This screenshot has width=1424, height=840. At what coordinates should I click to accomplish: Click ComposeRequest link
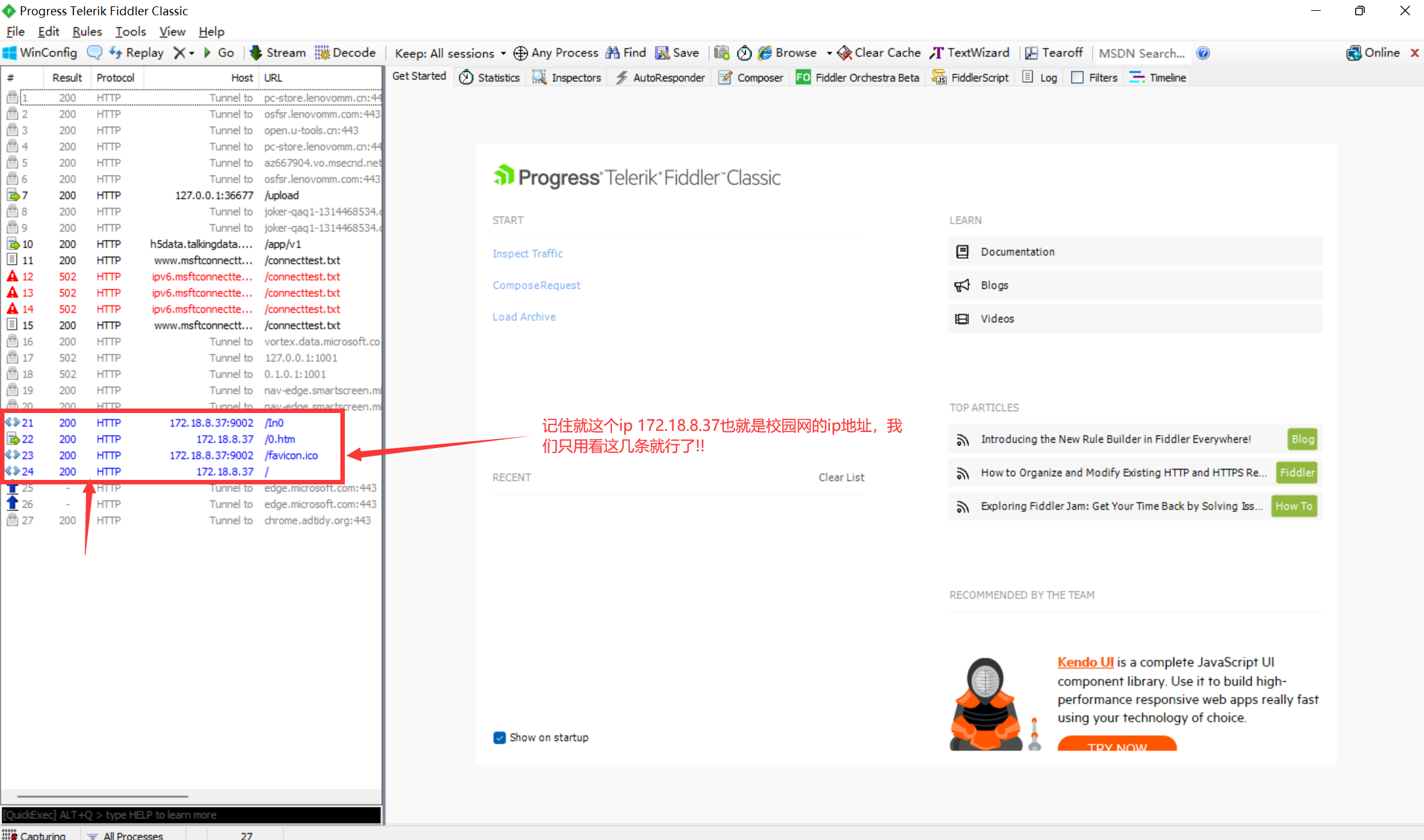click(x=537, y=286)
